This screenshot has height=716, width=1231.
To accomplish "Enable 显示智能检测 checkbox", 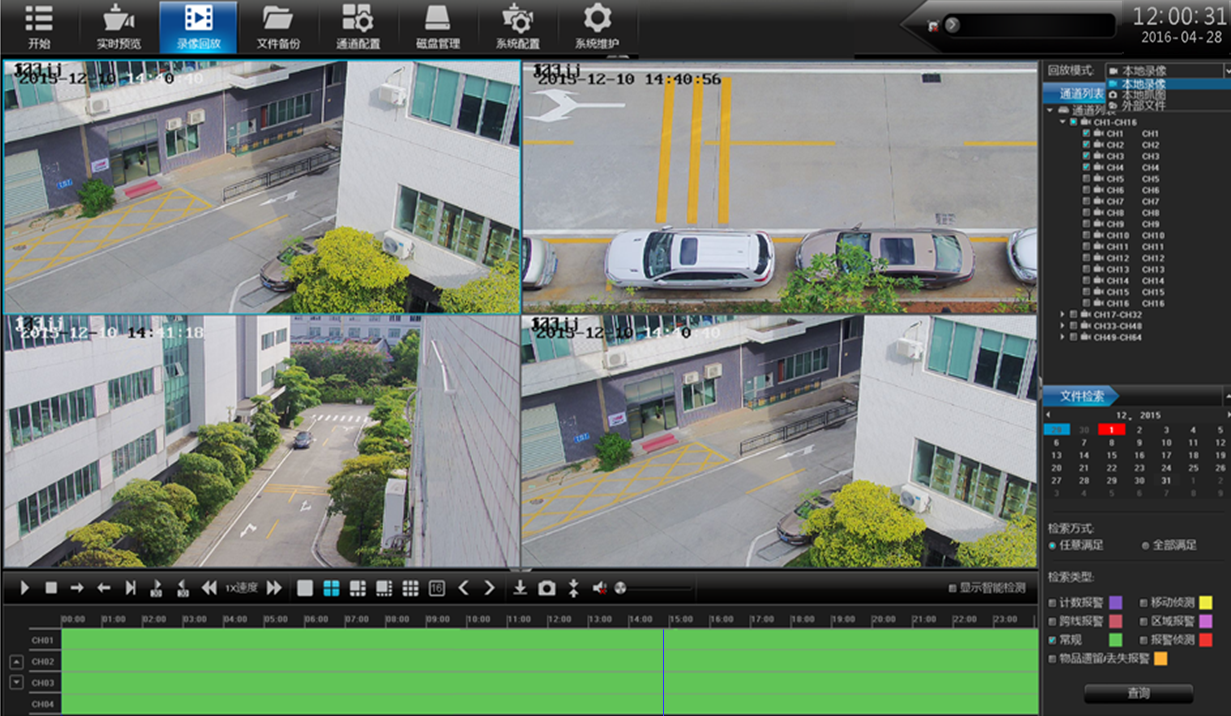I will click(x=951, y=588).
